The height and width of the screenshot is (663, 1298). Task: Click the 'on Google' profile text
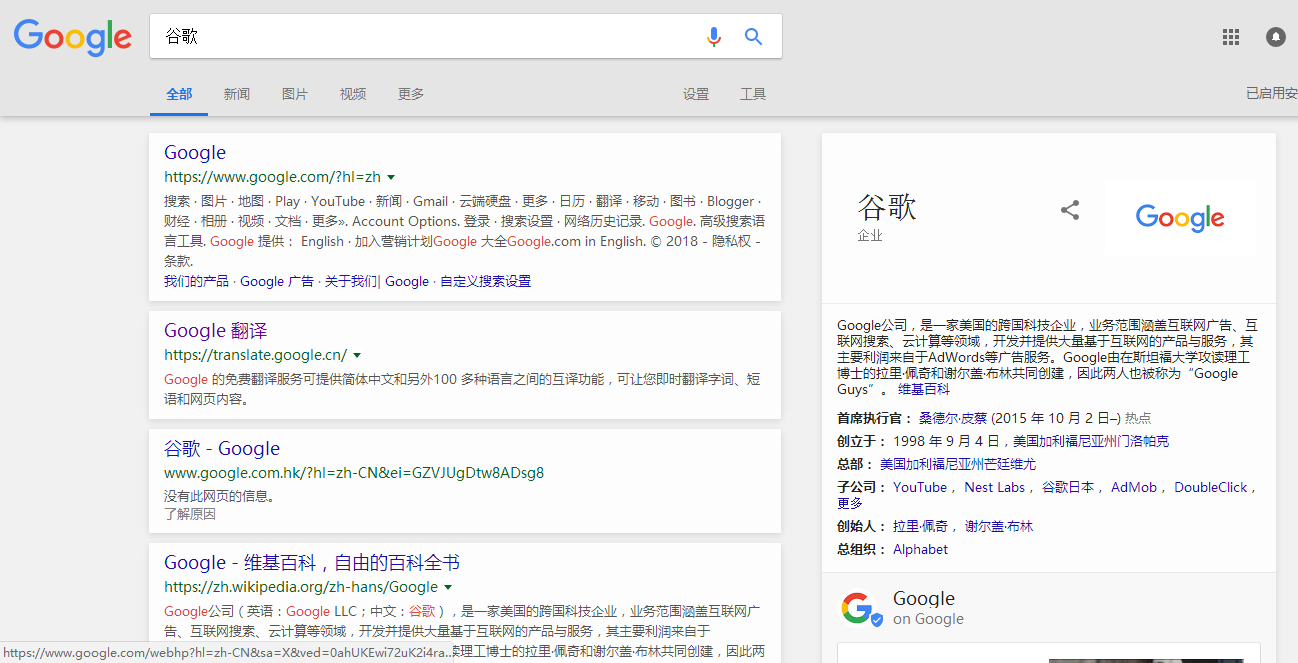[x=928, y=619]
